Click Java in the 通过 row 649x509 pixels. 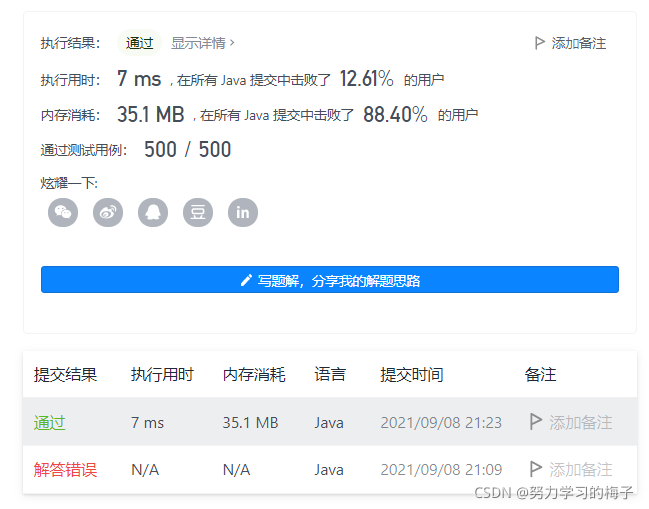329,423
